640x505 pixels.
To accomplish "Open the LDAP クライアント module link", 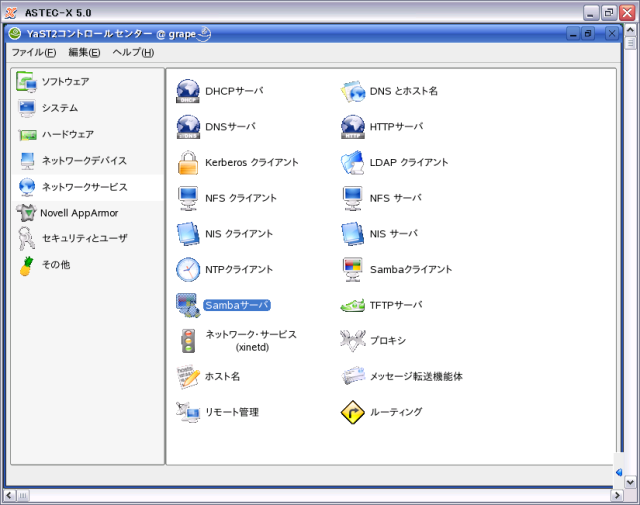I will pos(409,163).
